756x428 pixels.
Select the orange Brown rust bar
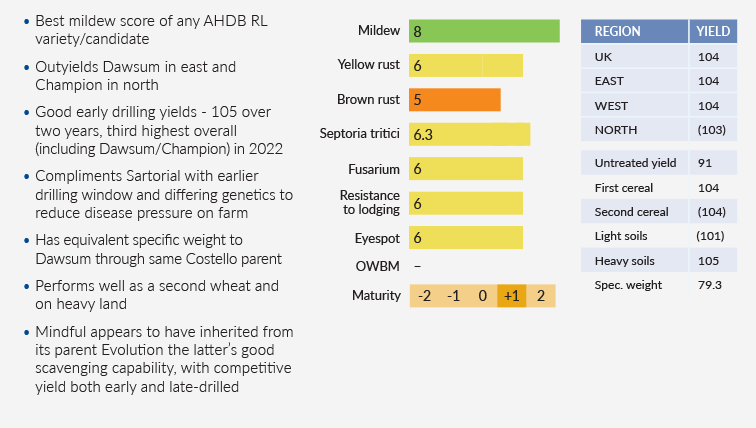point(455,100)
